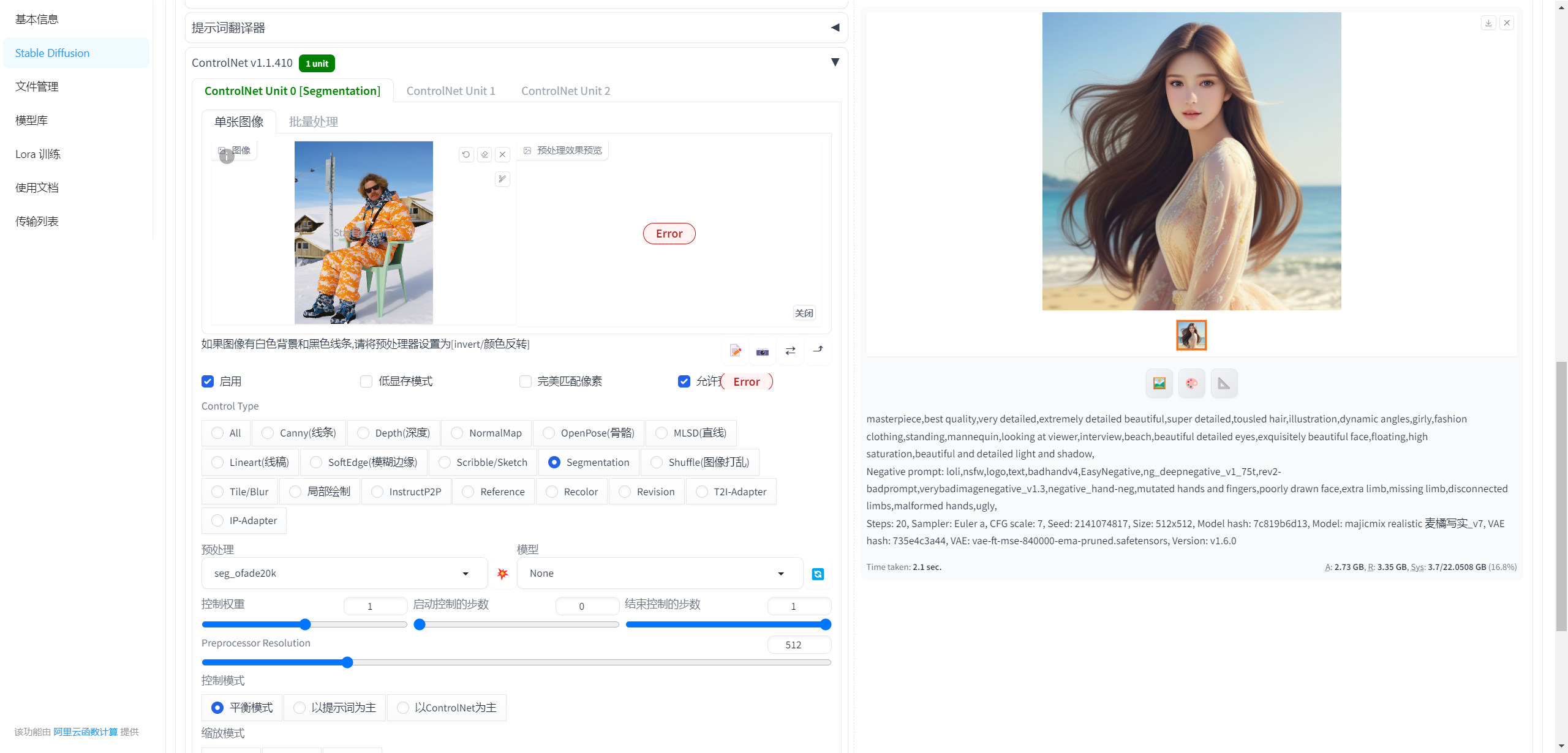Screen dimensions: 1568x753
Task: Open the 阿里云函数计算 link
Action: pyautogui.click(x=85, y=732)
